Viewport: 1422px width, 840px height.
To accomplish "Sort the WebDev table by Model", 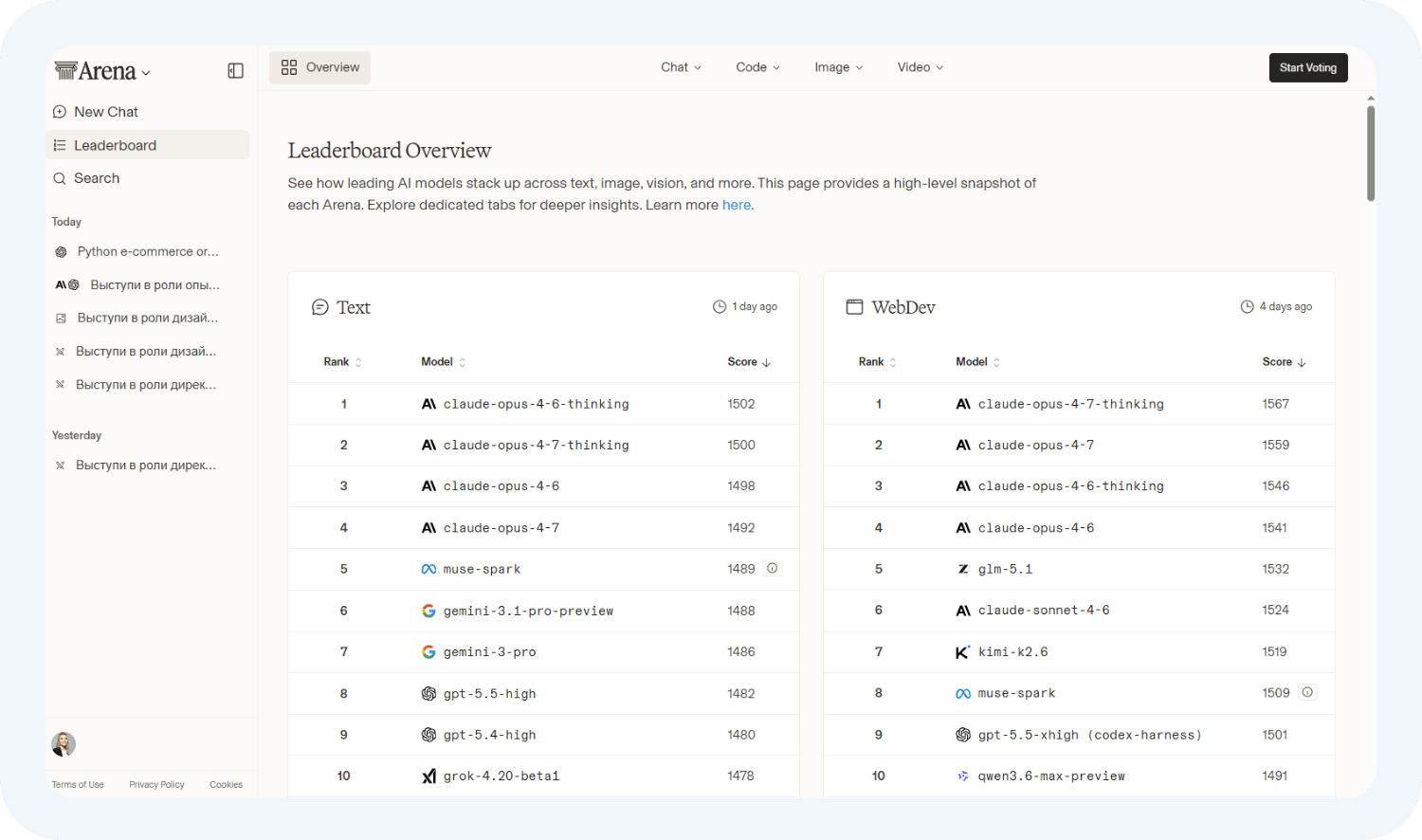I will click(978, 362).
